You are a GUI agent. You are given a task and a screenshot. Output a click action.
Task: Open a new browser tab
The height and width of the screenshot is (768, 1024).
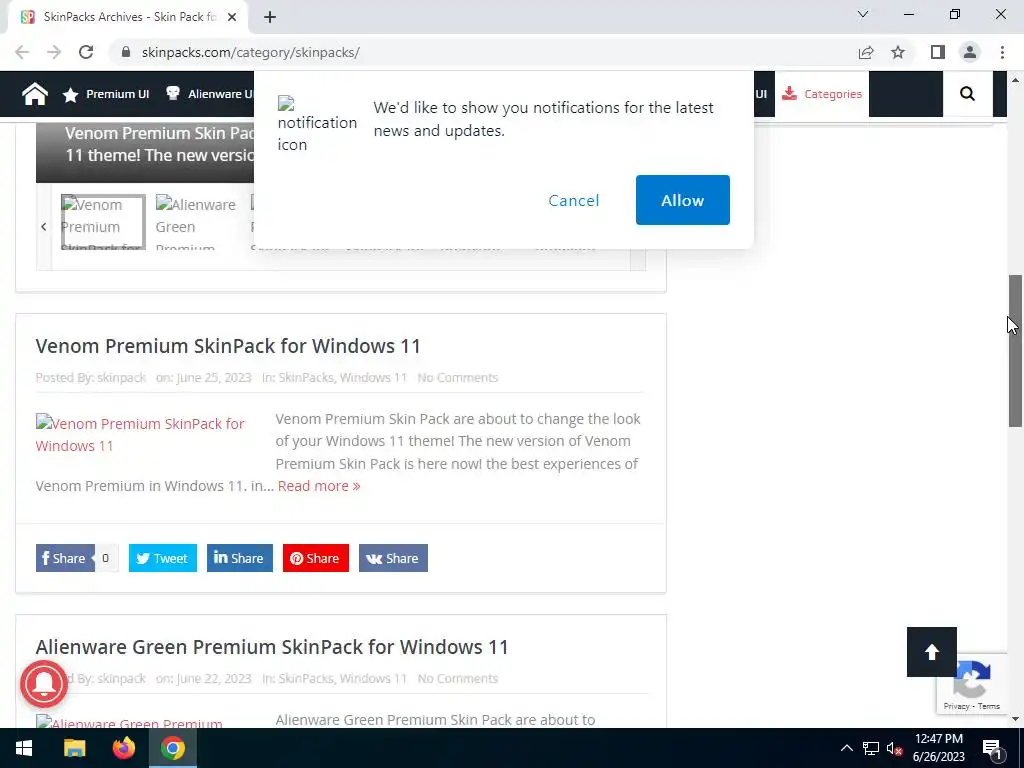[x=270, y=18]
